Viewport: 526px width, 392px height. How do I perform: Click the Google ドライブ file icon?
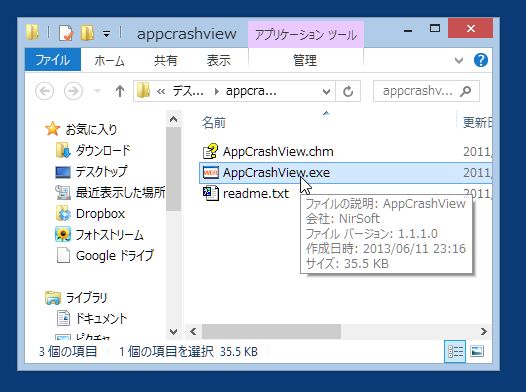[x=63, y=256]
